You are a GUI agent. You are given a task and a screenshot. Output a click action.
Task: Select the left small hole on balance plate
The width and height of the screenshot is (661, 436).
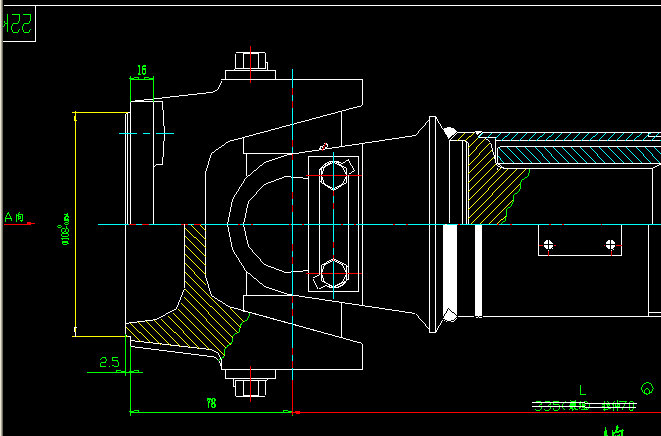click(546, 244)
